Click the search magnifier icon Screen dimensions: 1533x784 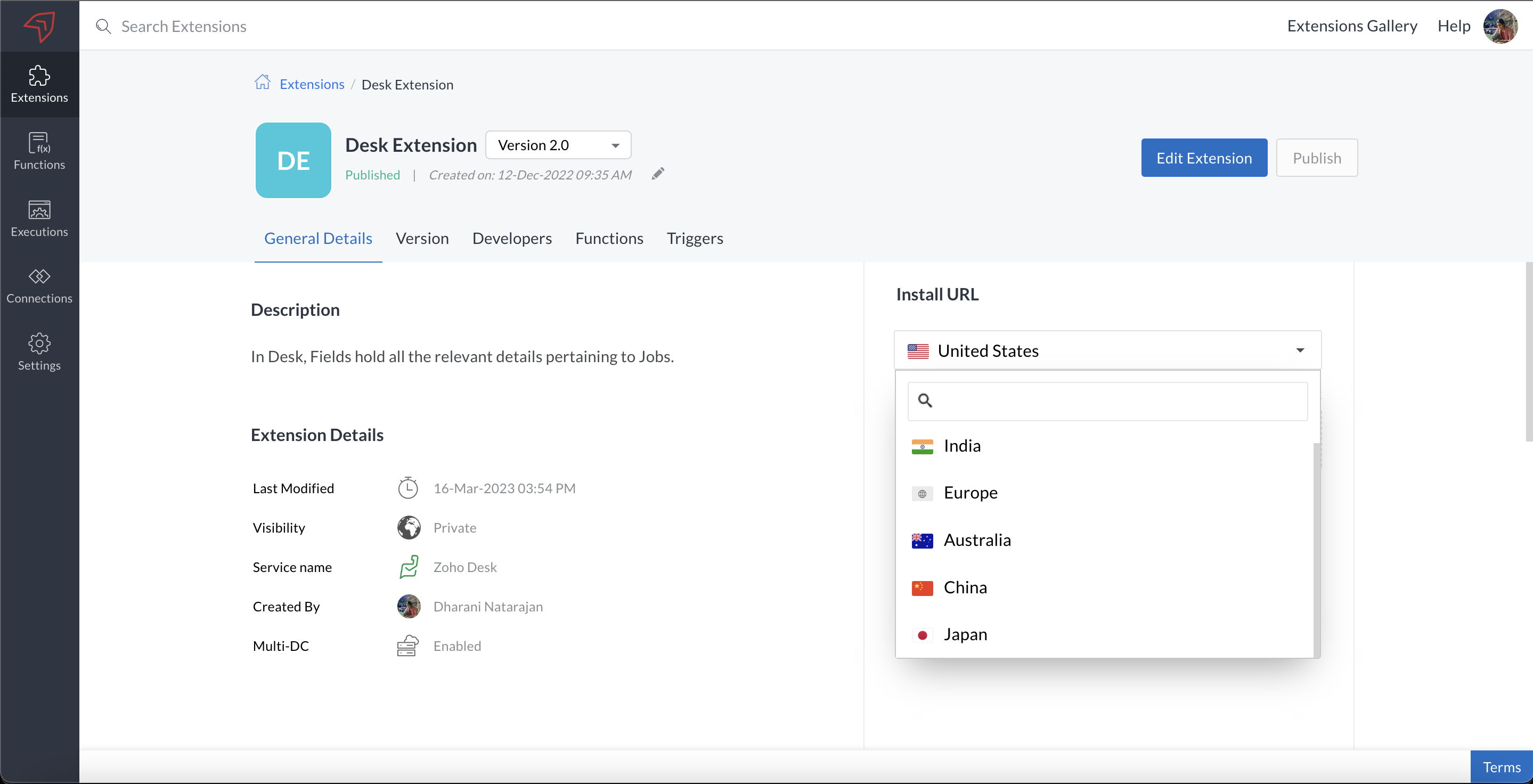(103, 26)
